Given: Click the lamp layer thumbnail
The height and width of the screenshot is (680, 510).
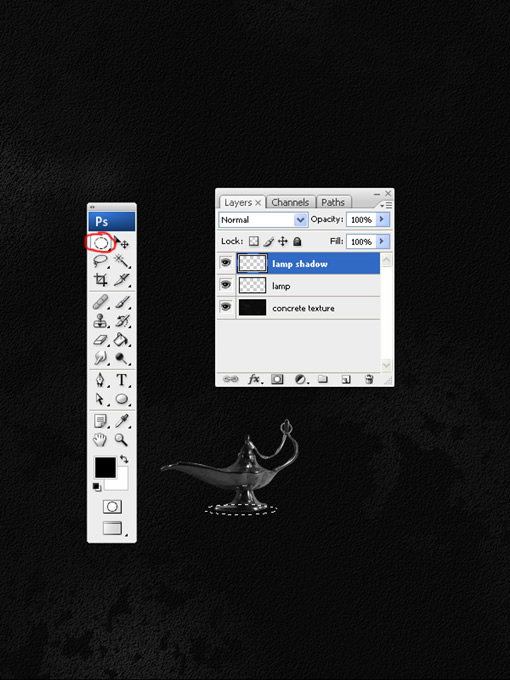Looking at the screenshot, I should (x=252, y=285).
